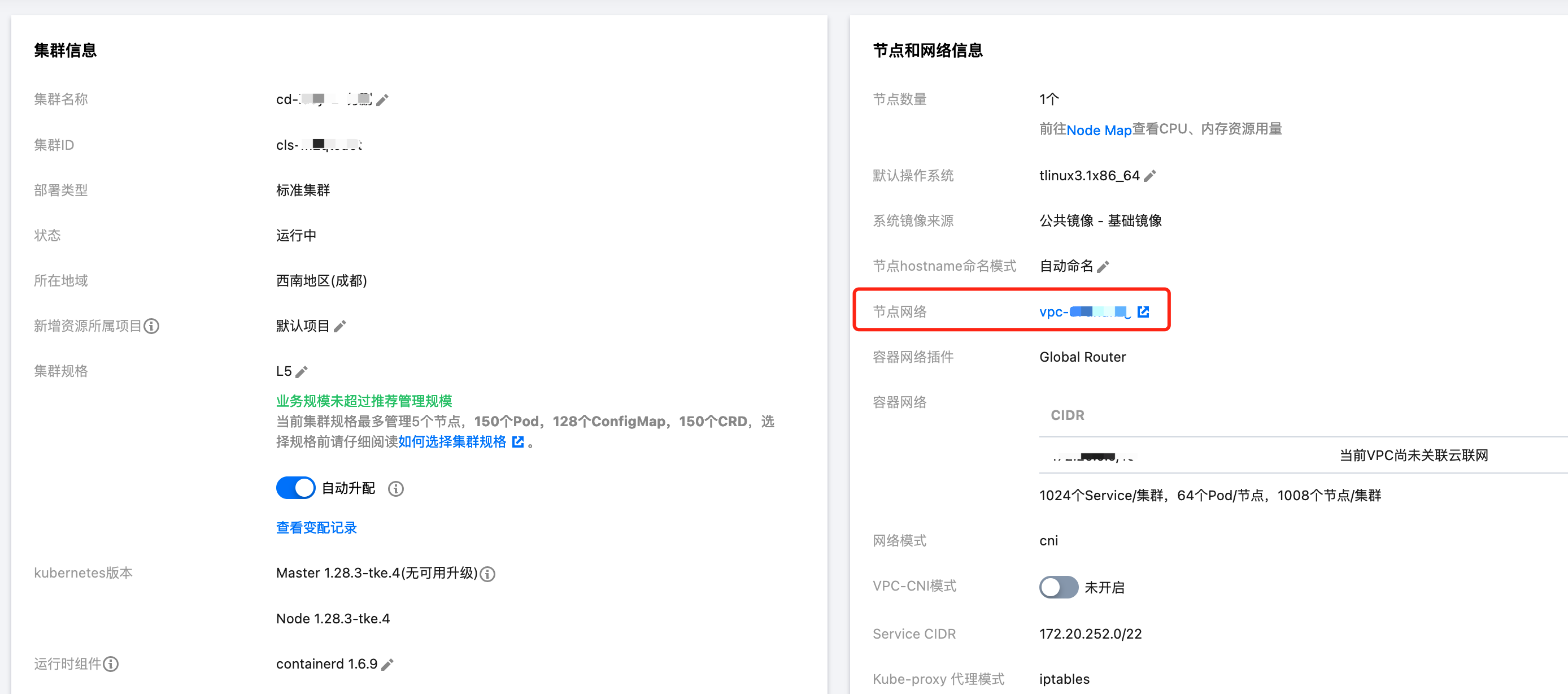The height and width of the screenshot is (694, 1568).
Task: Open the VPC external link icon
Action: [1143, 312]
